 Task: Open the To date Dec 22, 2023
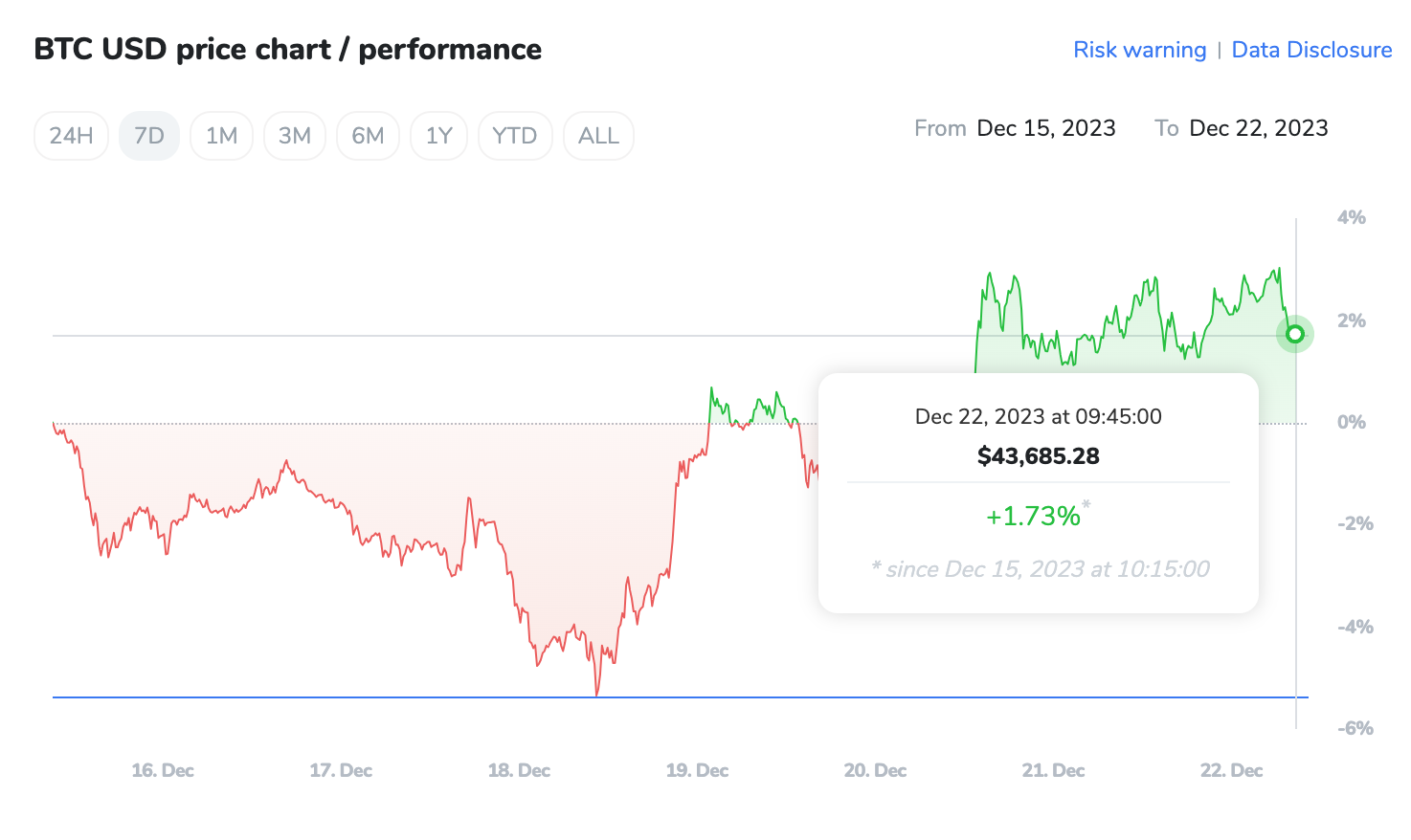pos(1258,128)
